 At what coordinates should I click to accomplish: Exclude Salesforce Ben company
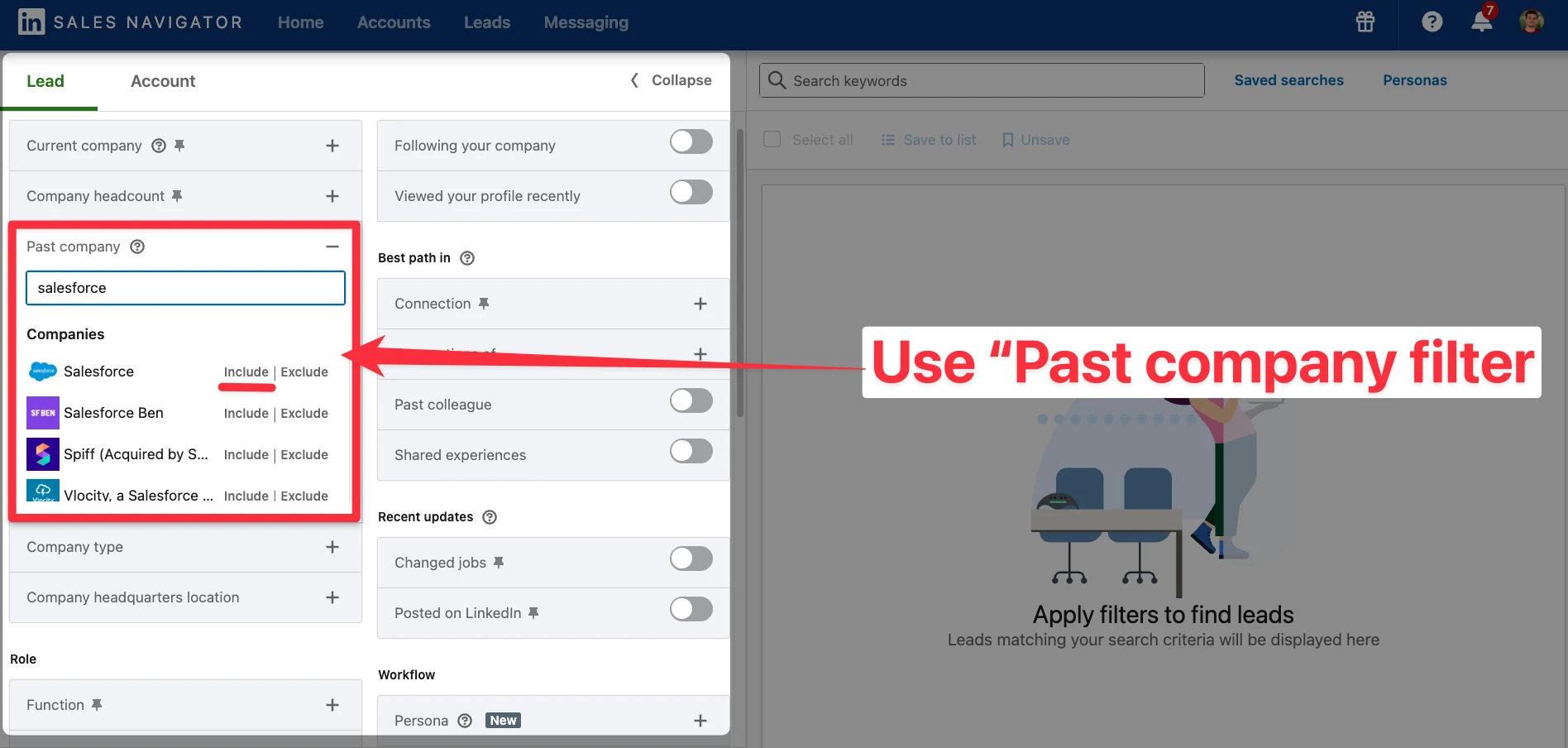[304, 414]
